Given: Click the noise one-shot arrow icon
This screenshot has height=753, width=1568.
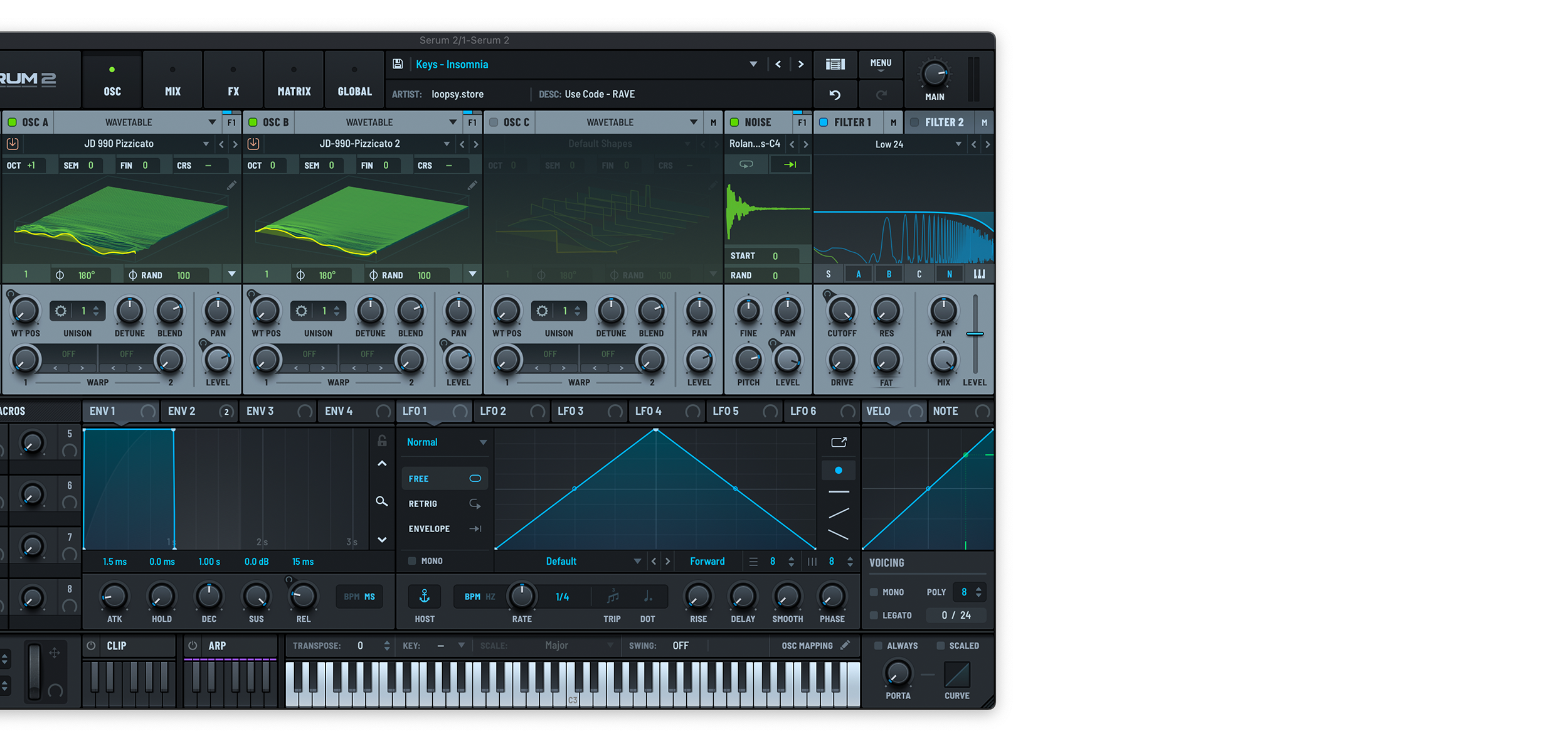Looking at the screenshot, I should (790, 164).
